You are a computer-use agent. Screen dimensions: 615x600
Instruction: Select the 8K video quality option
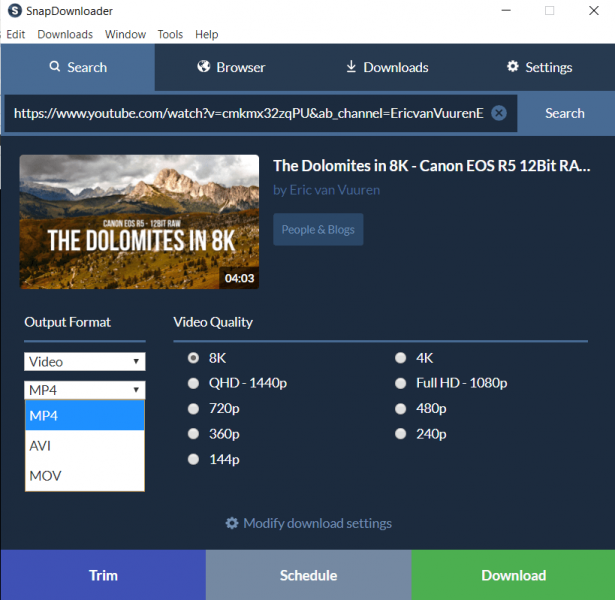[193, 357]
